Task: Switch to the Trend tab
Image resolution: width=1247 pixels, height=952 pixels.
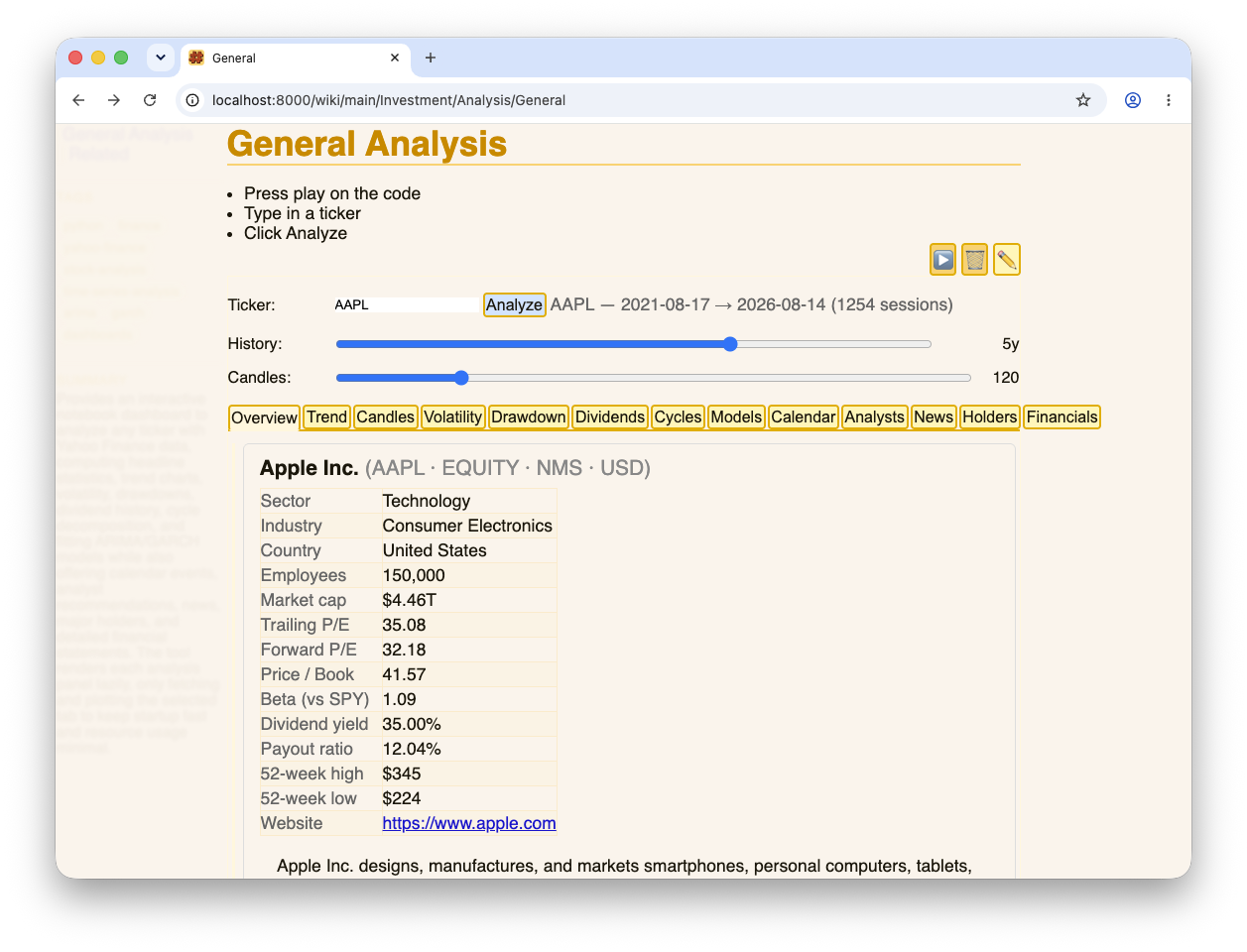Action: point(326,417)
